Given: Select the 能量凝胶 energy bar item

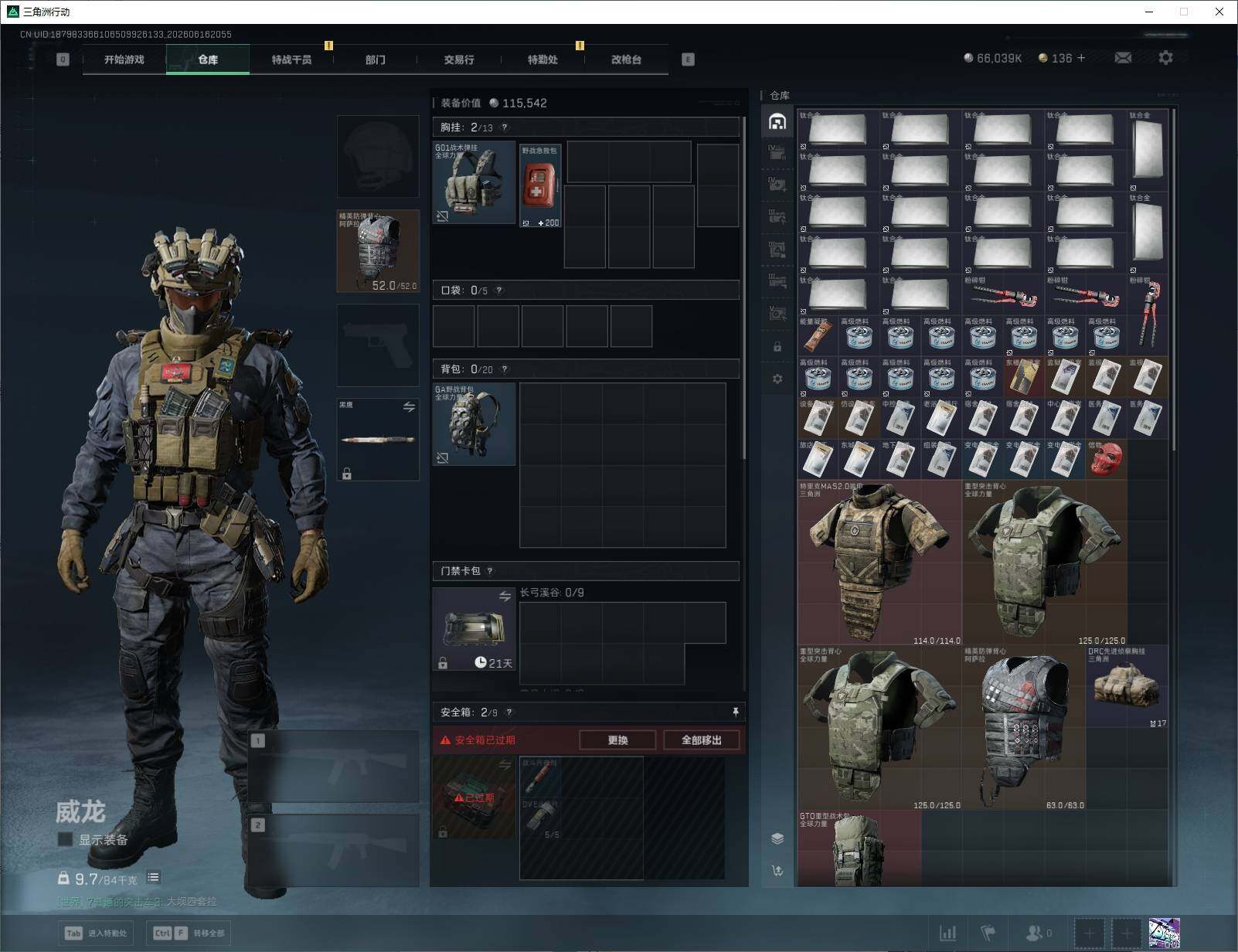Looking at the screenshot, I should [818, 335].
